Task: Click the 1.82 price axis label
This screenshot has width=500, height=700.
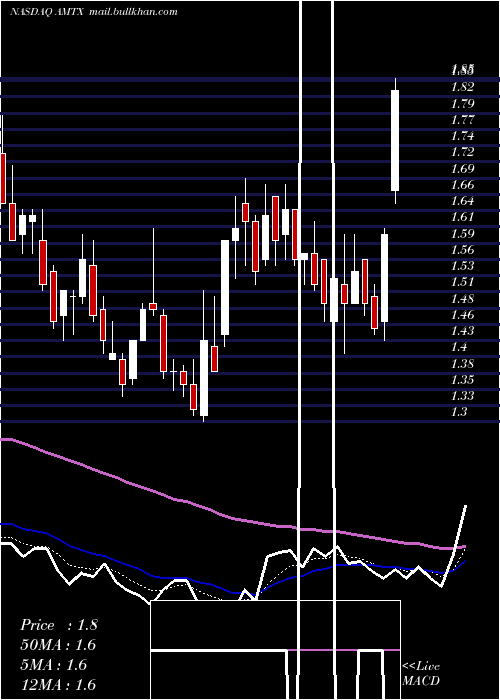Action: coord(462,87)
